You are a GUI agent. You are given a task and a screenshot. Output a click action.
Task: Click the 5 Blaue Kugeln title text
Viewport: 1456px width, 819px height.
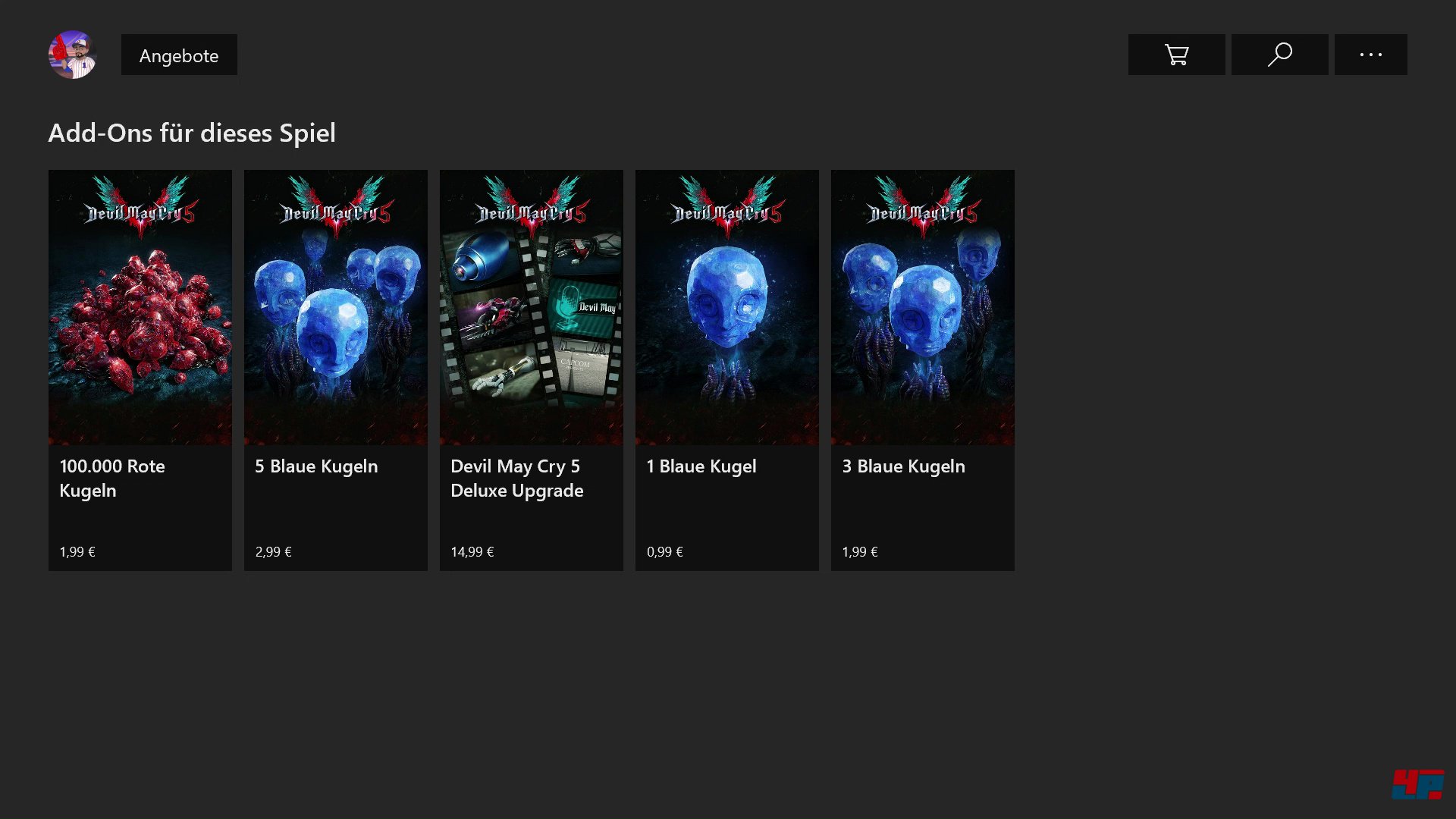click(x=316, y=466)
